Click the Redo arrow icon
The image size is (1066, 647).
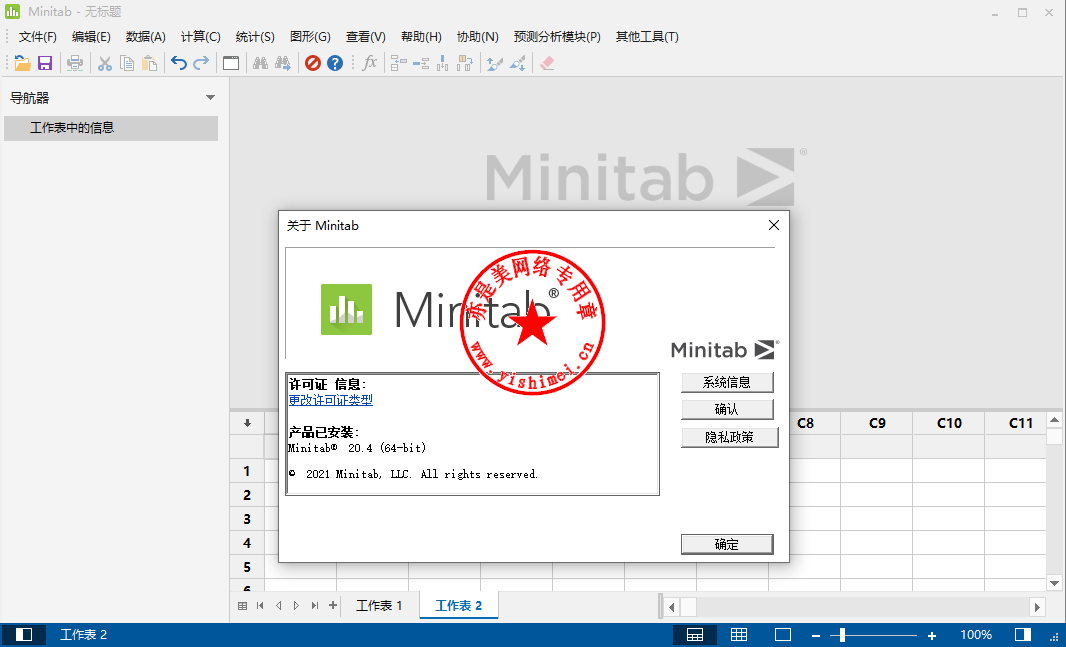coord(201,63)
